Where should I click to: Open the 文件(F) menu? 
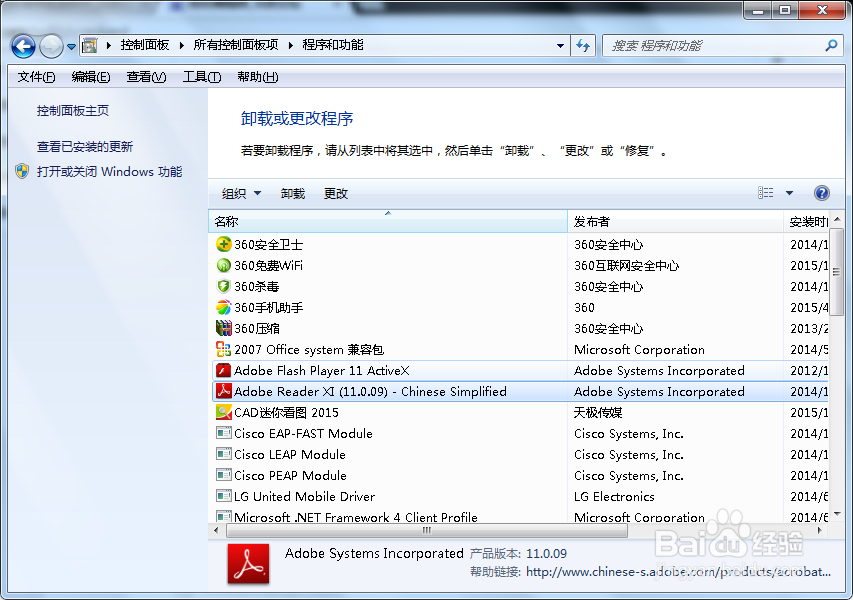coord(36,77)
